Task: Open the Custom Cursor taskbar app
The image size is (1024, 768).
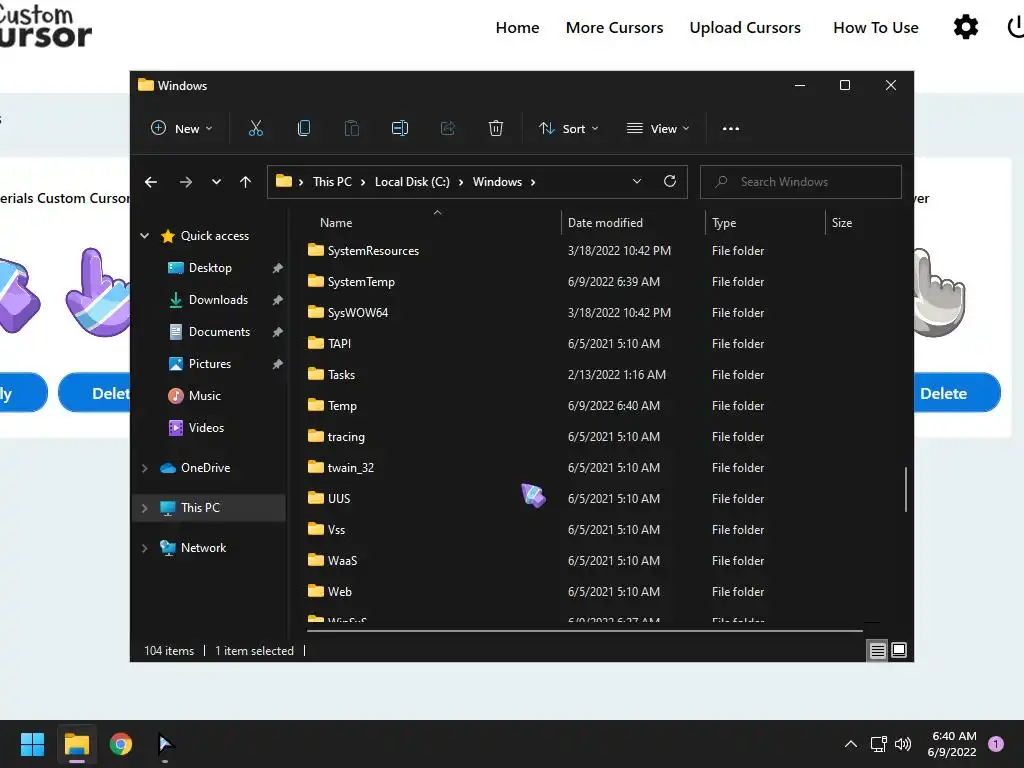Action: click(165, 744)
